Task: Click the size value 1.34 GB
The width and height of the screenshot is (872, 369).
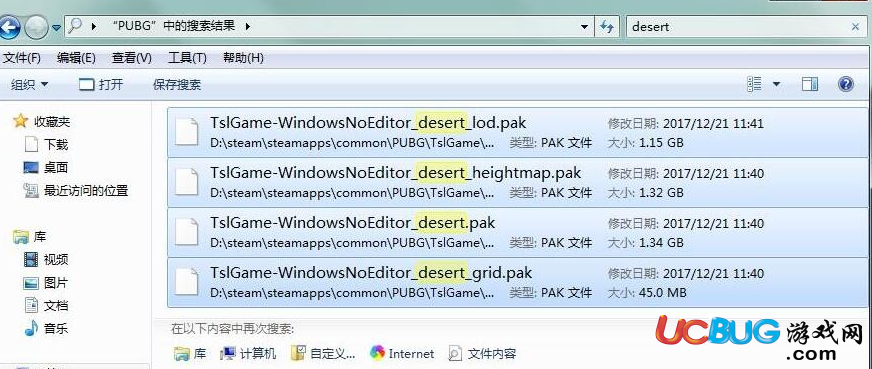Action: point(661,243)
